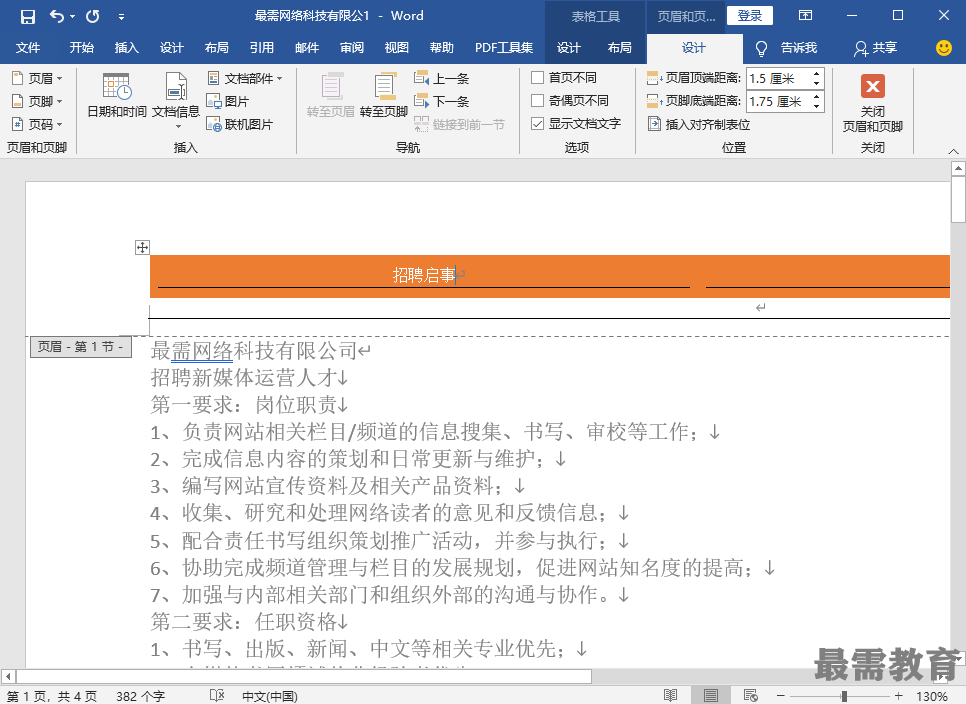Open the Quick Access Toolbar customize arrow
The width and height of the screenshot is (966, 704).
tap(121, 17)
